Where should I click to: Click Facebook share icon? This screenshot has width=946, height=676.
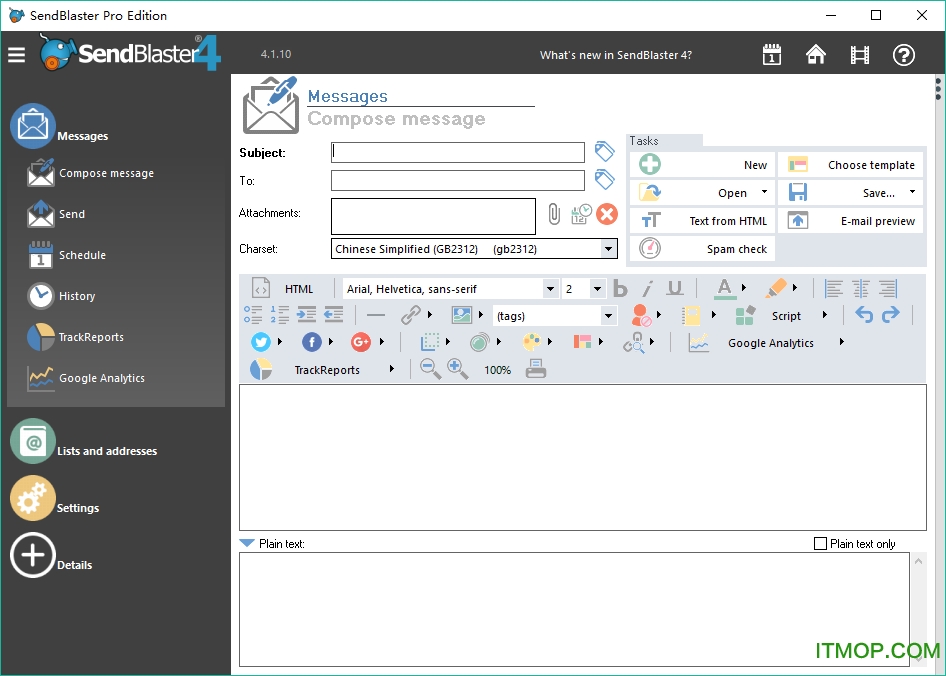(x=311, y=342)
